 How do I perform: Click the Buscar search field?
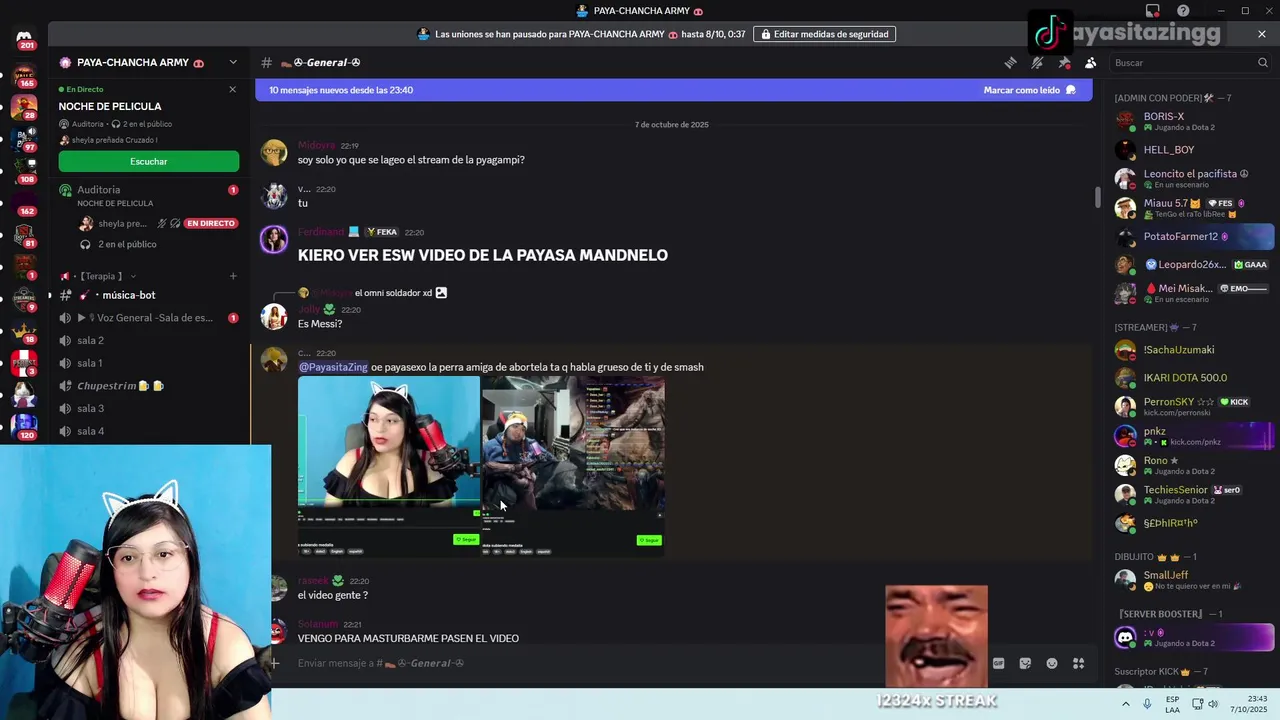1190,63
